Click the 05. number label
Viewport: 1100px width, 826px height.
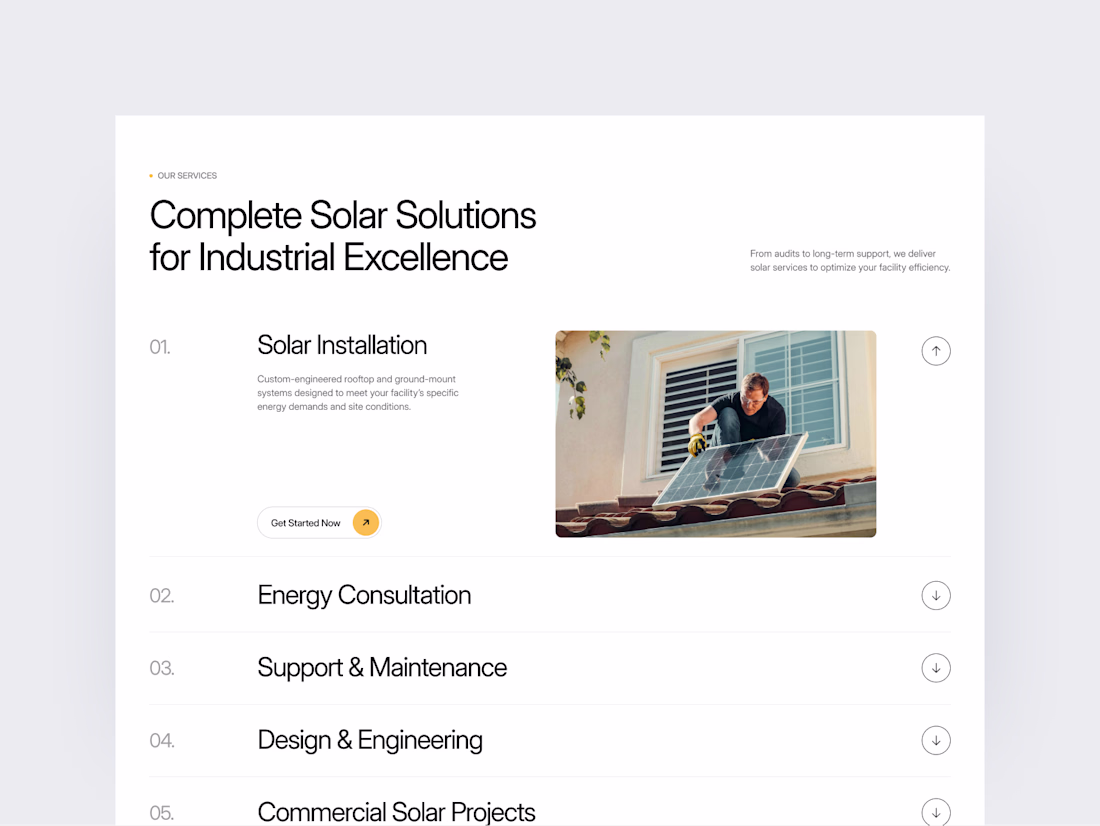[x=161, y=813]
